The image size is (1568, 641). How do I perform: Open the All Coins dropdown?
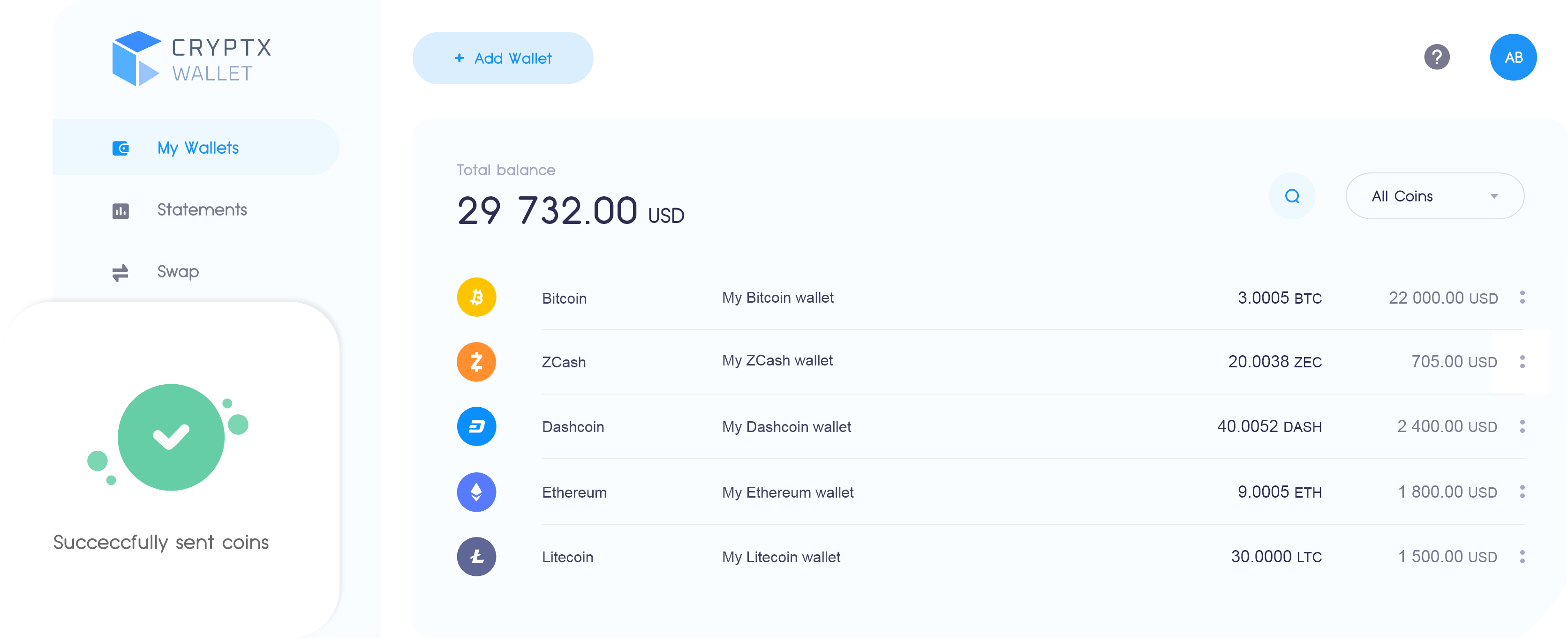(1435, 196)
